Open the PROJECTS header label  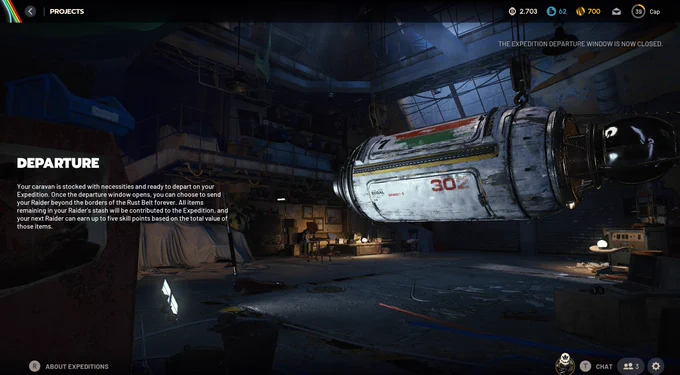pyautogui.click(x=67, y=11)
